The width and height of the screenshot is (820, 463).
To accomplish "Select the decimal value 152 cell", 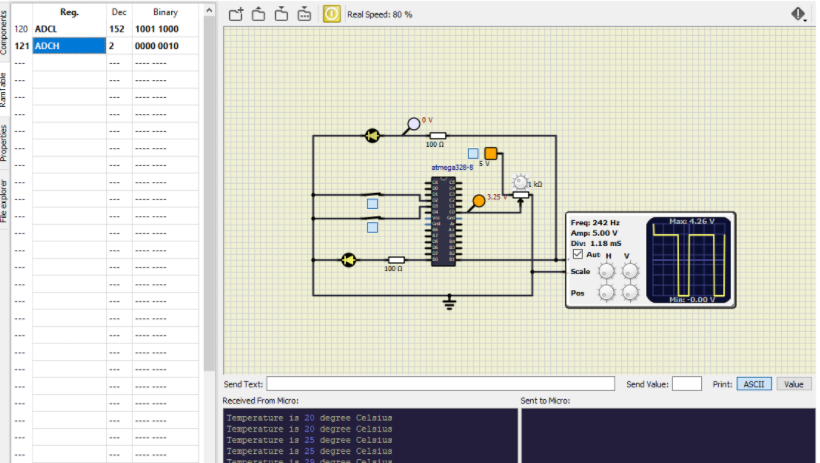I will [x=119, y=29].
